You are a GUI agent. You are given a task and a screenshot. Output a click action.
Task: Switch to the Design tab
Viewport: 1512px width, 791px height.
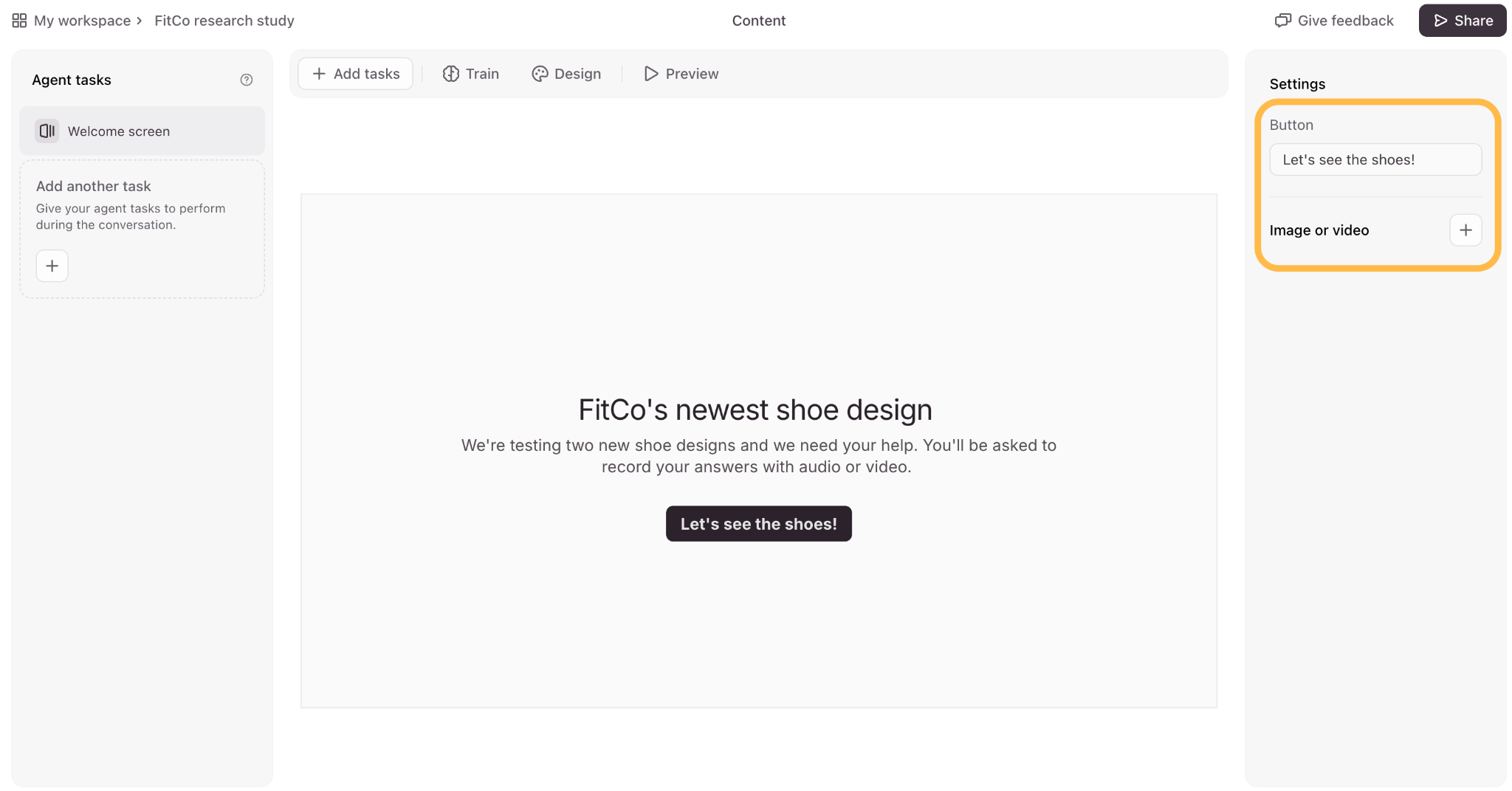[566, 74]
